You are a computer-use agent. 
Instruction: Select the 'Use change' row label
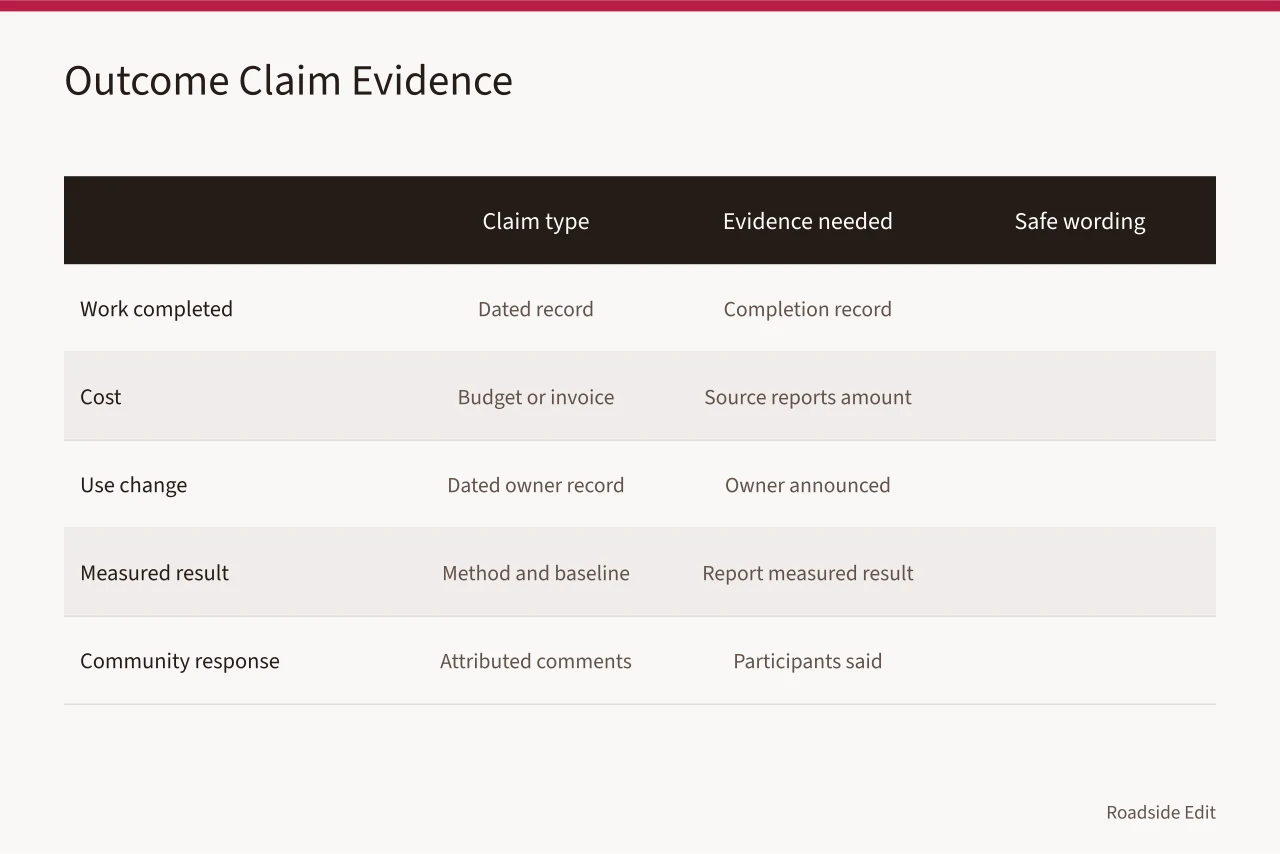(x=133, y=485)
